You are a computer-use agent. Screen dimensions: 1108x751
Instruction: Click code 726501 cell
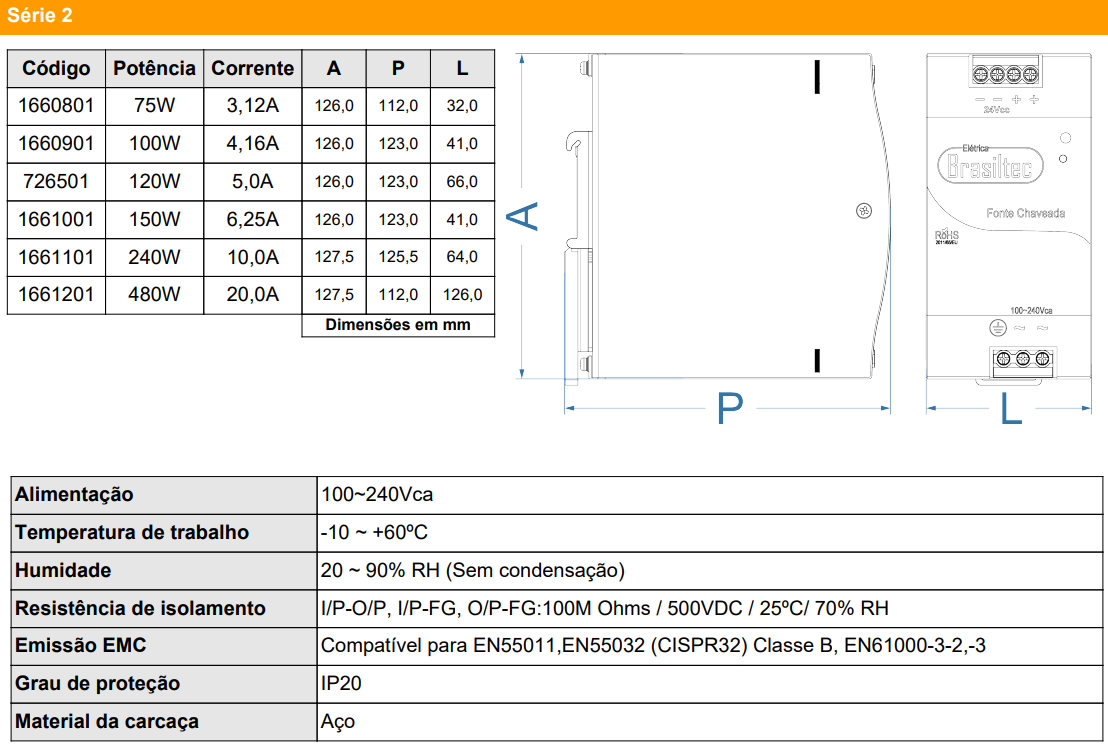[x=57, y=182]
